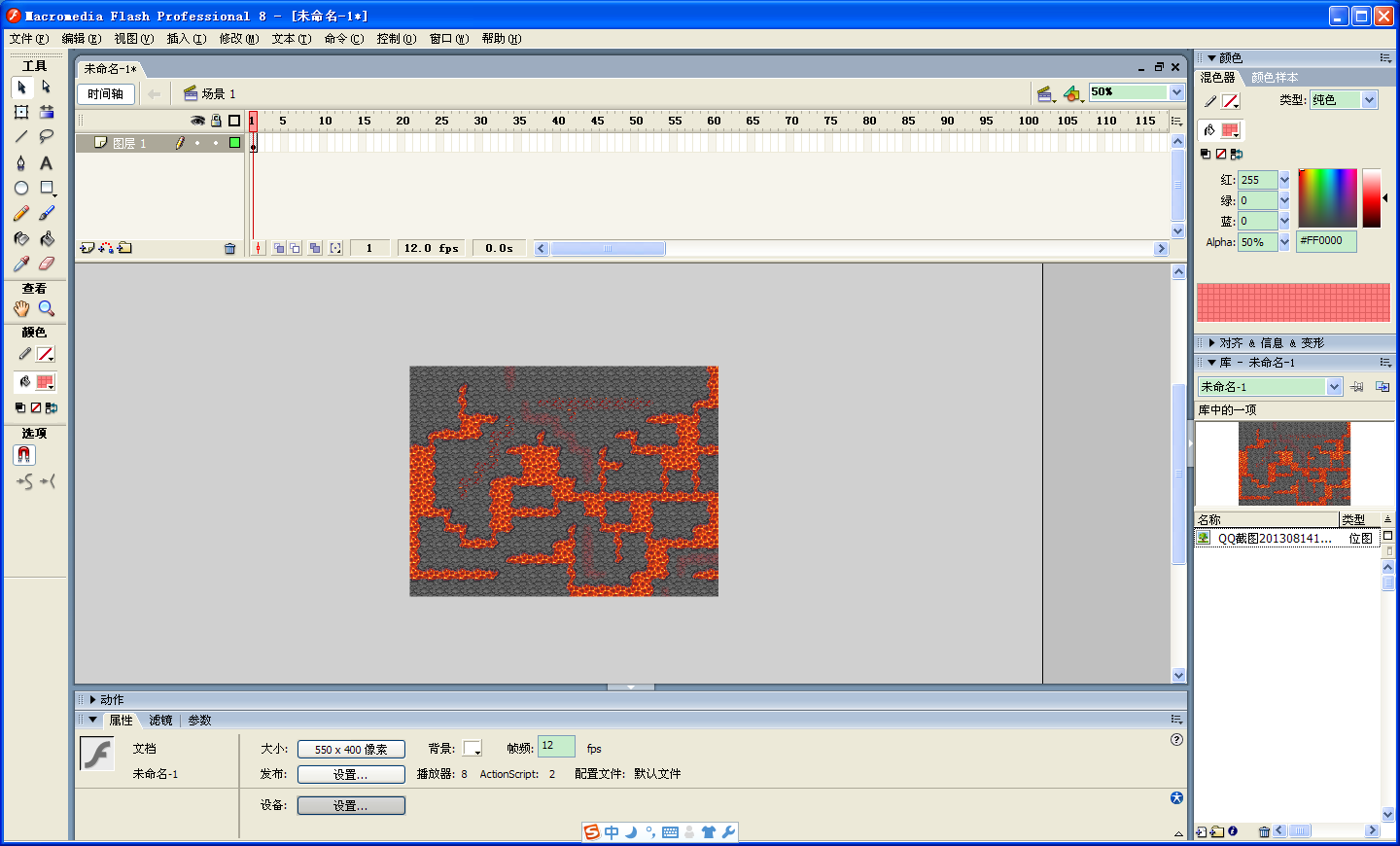This screenshot has width=1400, height=846.
Task: Click the delete layer trash icon
Action: coord(229,249)
